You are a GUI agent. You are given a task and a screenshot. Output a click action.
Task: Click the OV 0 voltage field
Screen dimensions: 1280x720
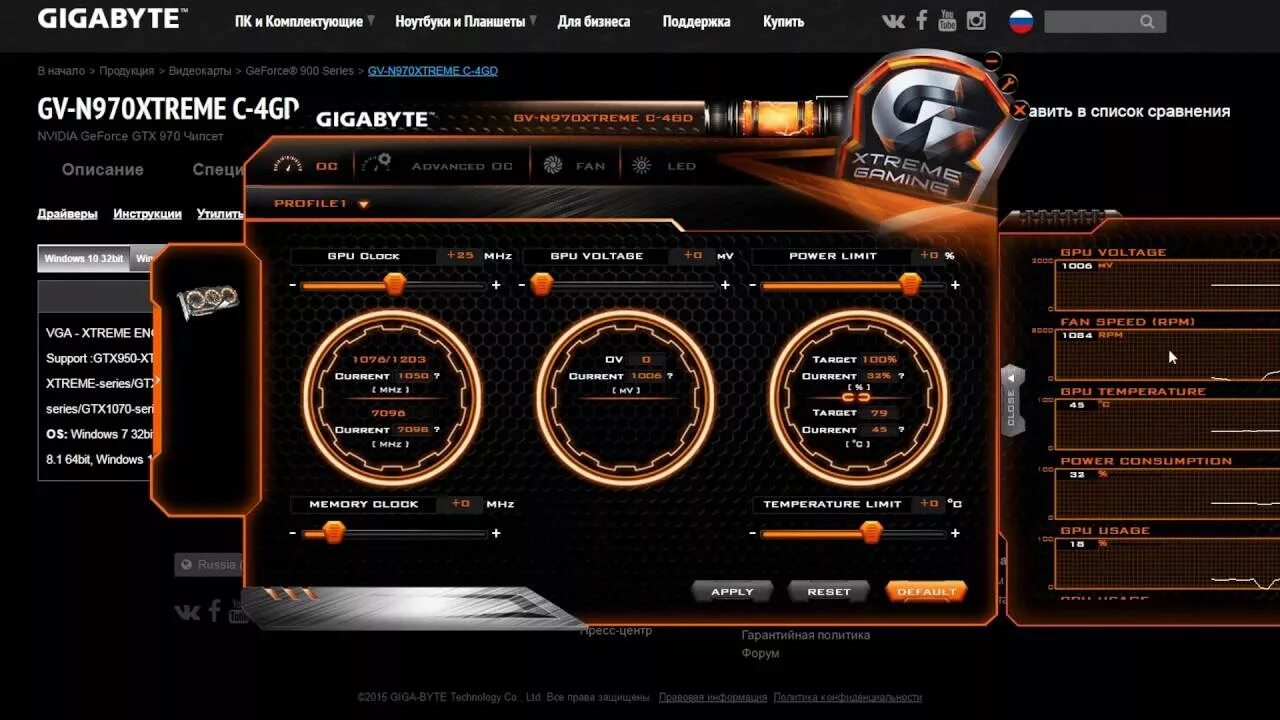(646, 359)
